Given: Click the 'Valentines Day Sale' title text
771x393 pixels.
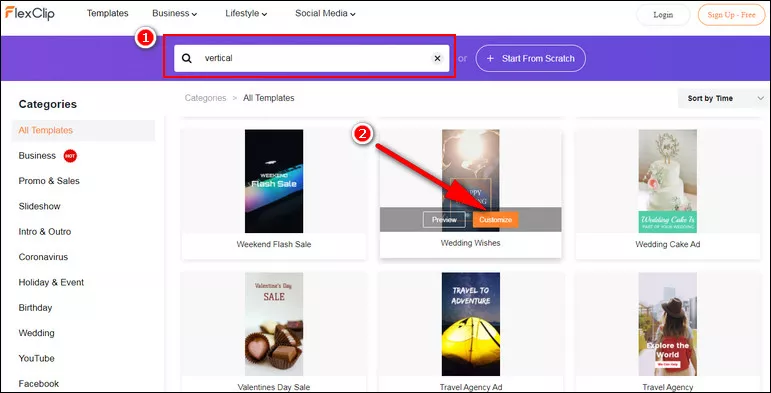Looking at the screenshot, I should [x=274, y=387].
